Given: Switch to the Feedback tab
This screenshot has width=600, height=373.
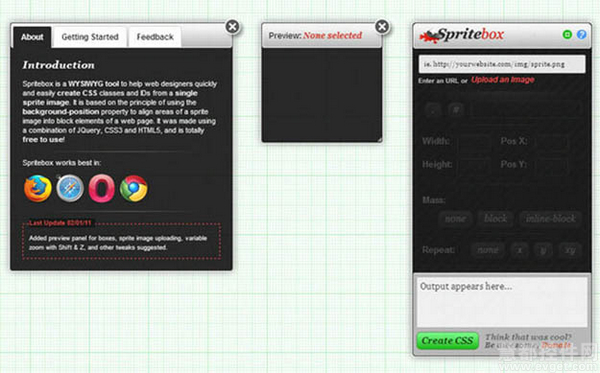Looking at the screenshot, I should tap(155, 37).
